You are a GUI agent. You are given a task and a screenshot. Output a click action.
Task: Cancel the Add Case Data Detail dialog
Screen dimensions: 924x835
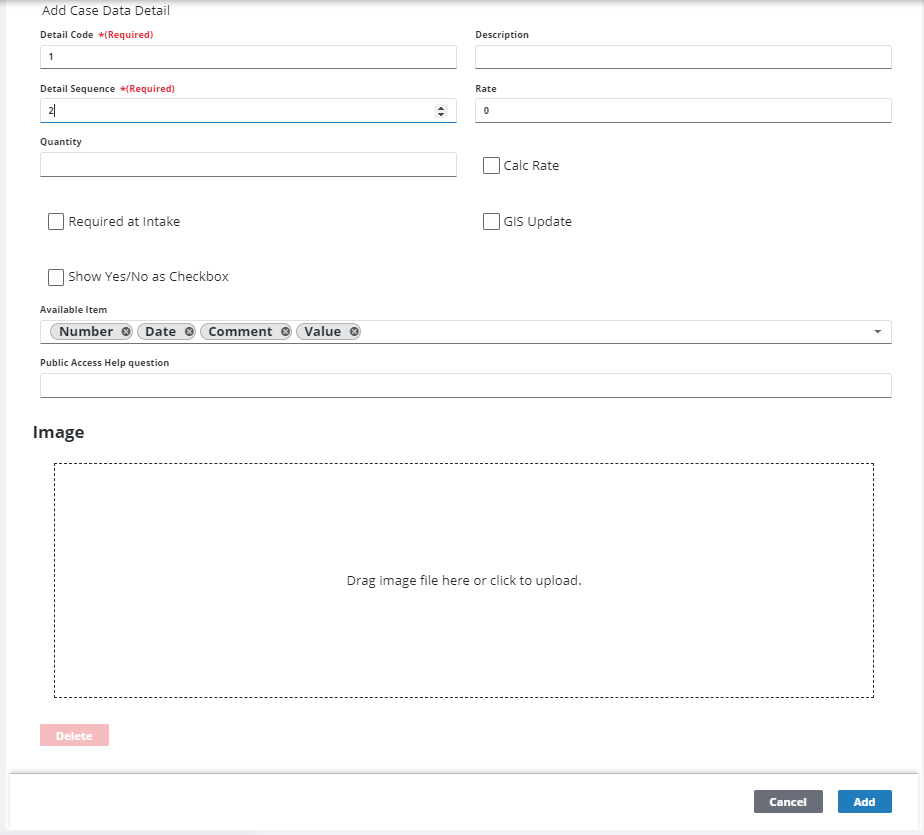click(x=788, y=802)
